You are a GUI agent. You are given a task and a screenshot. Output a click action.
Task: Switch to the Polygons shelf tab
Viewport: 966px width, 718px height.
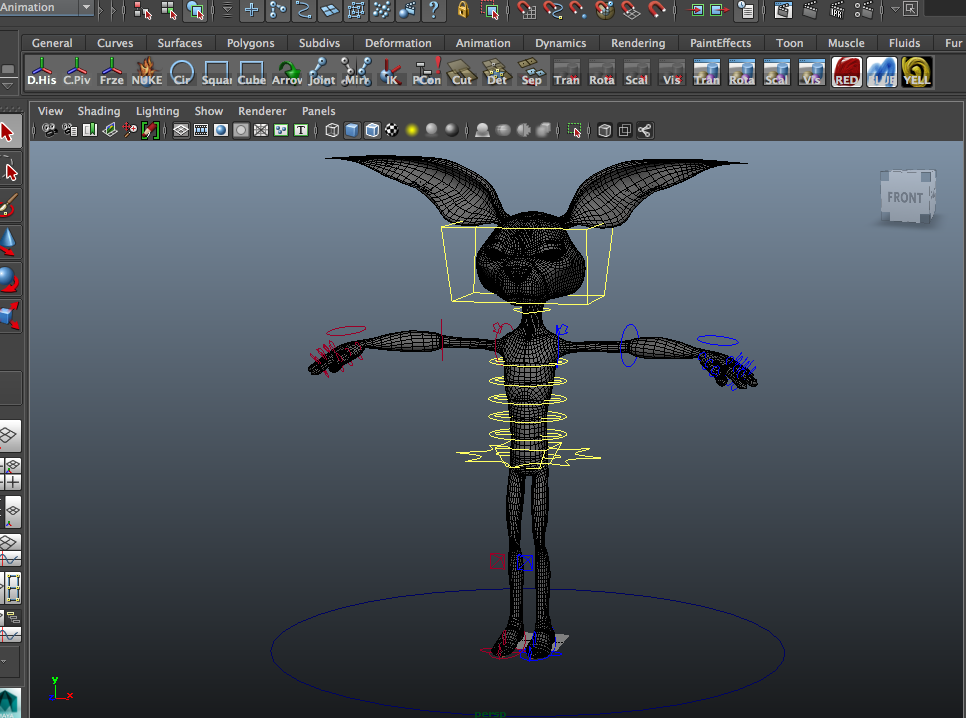(250, 43)
